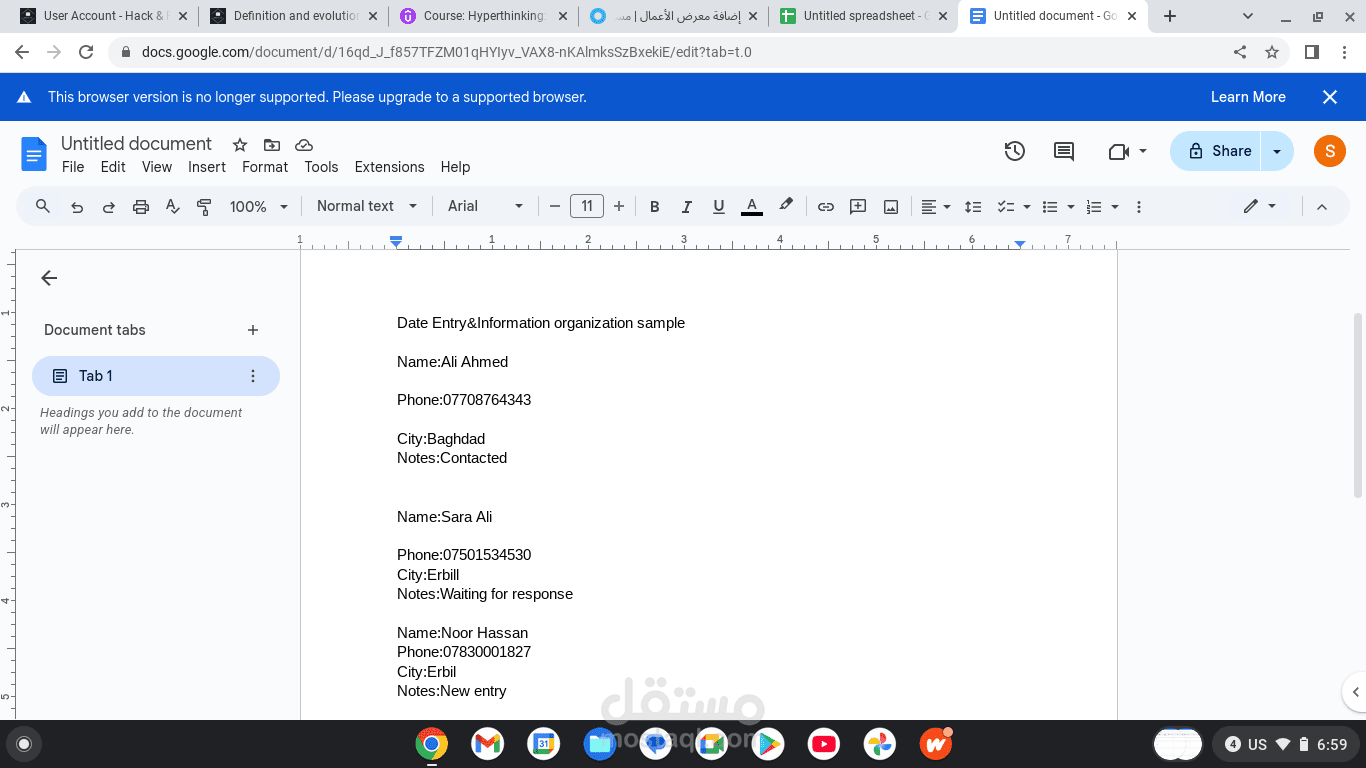Expand checklist menu arrow
This screenshot has height=768, width=1366.
point(1027,207)
